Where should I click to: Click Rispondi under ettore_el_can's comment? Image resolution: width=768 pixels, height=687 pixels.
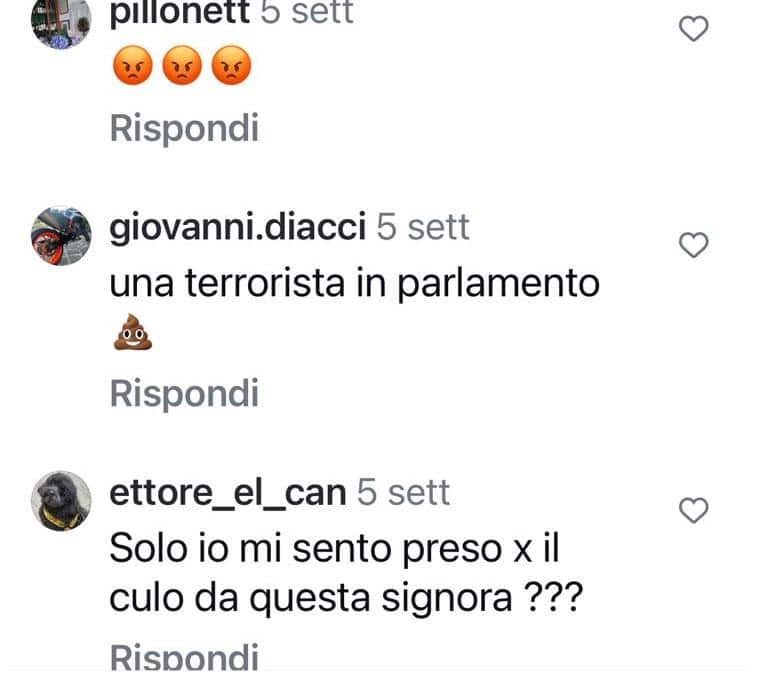184,656
